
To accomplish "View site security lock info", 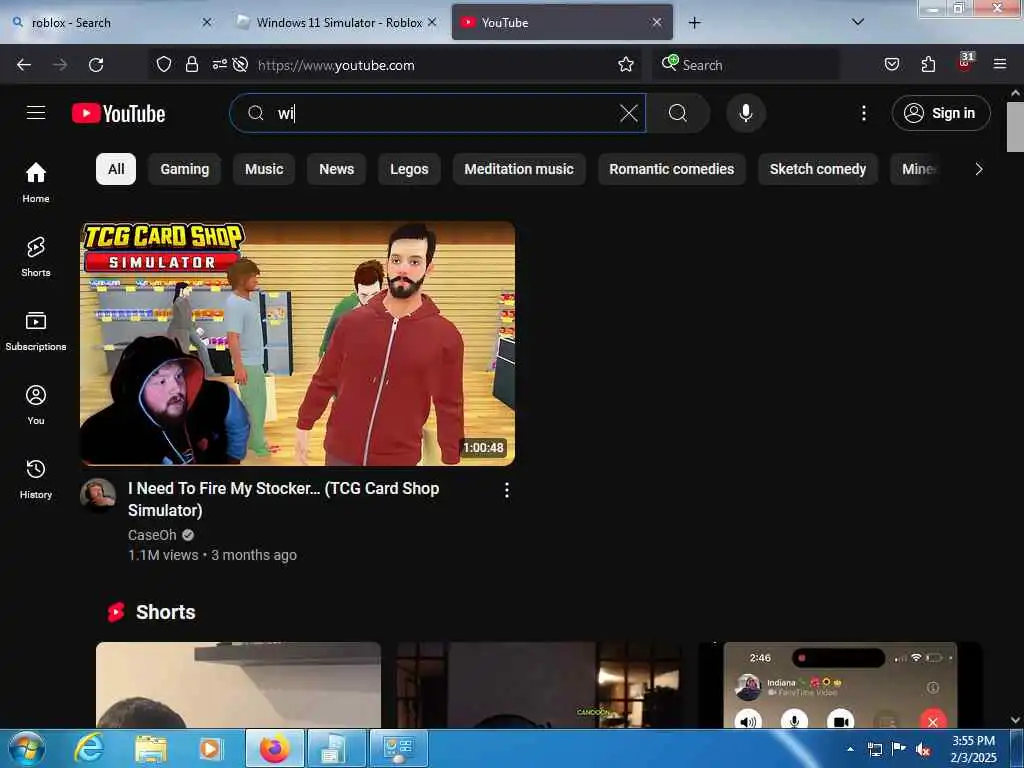I will (191, 64).
